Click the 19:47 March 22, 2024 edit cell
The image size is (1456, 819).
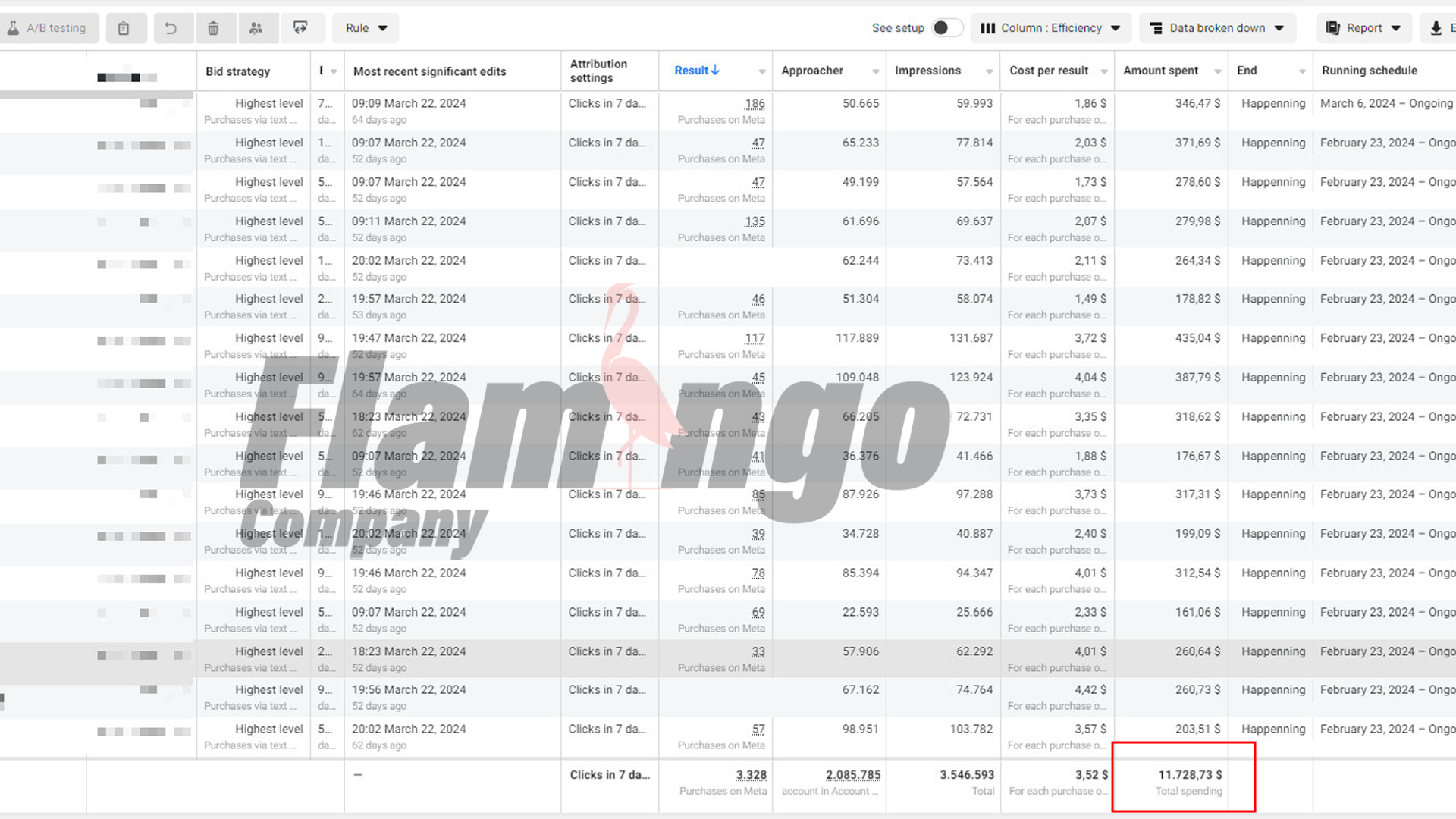pos(409,338)
